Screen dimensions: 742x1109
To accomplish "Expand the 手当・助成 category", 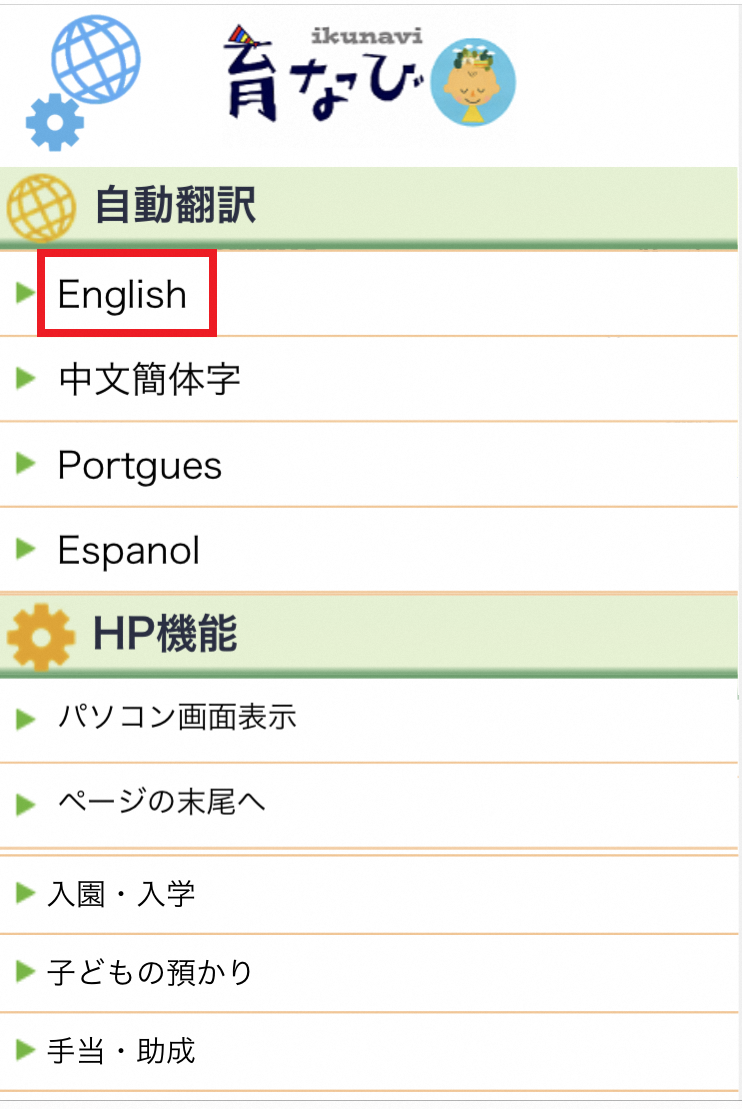I will tap(121, 1050).
